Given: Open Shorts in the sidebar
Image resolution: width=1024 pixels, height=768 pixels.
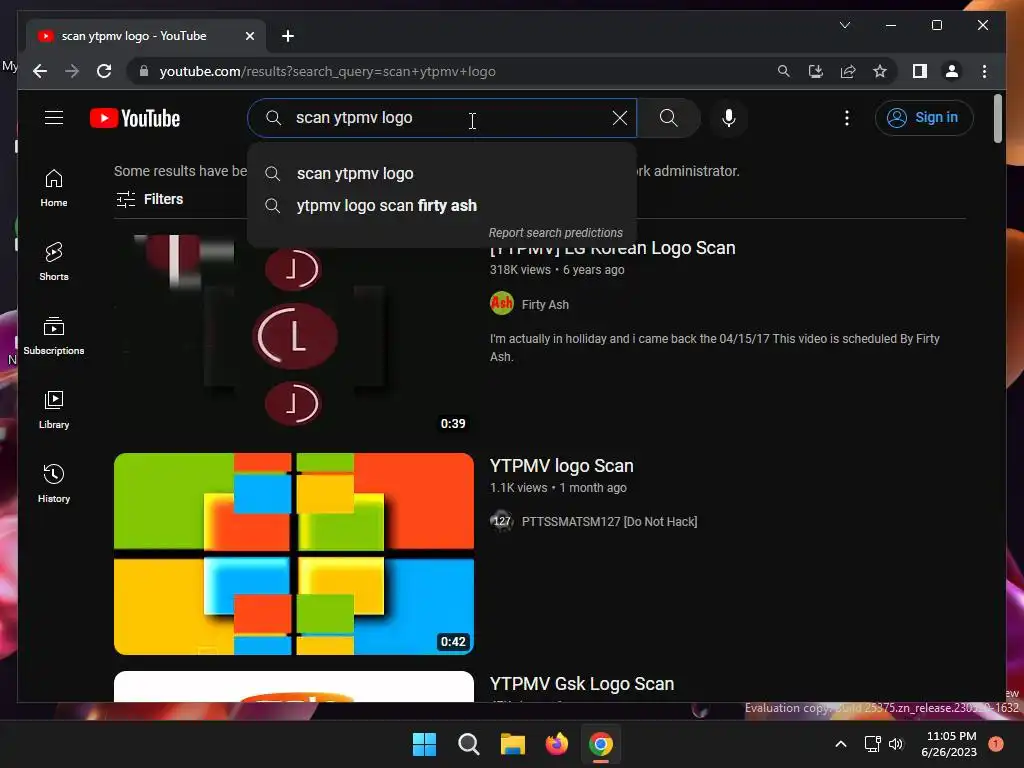Looking at the screenshot, I should (x=54, y=262).
